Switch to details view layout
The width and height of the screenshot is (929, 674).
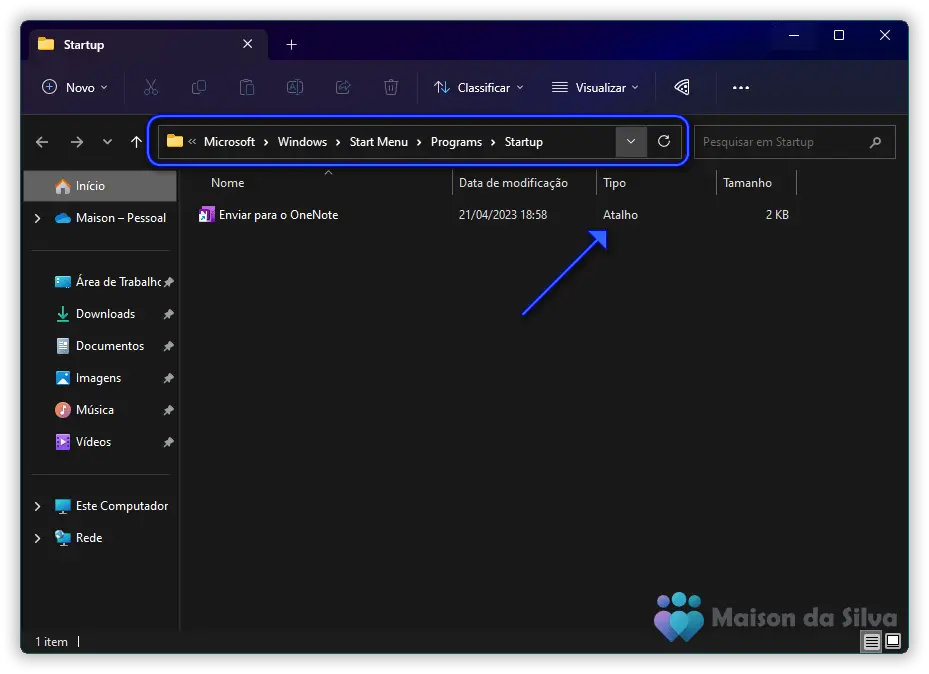pyautogui.click(x=872, y=641)
